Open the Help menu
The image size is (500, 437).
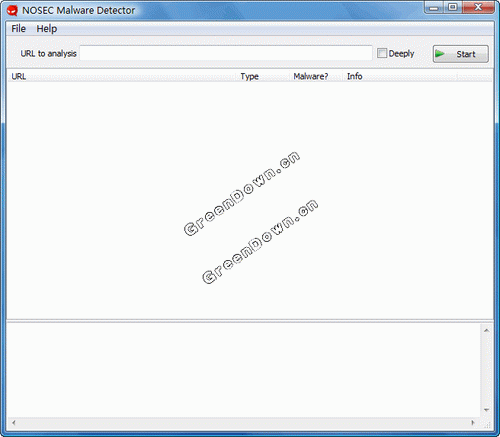(47, 29)
